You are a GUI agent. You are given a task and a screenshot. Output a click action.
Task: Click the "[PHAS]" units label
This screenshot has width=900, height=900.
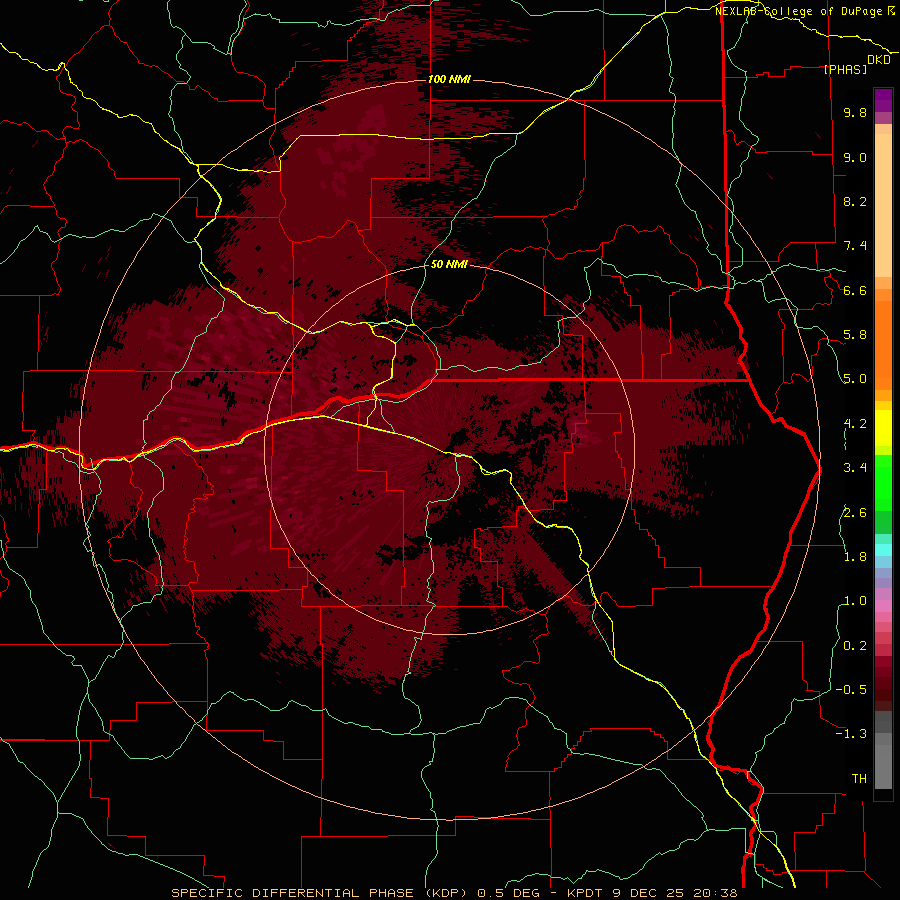point(845,69)
